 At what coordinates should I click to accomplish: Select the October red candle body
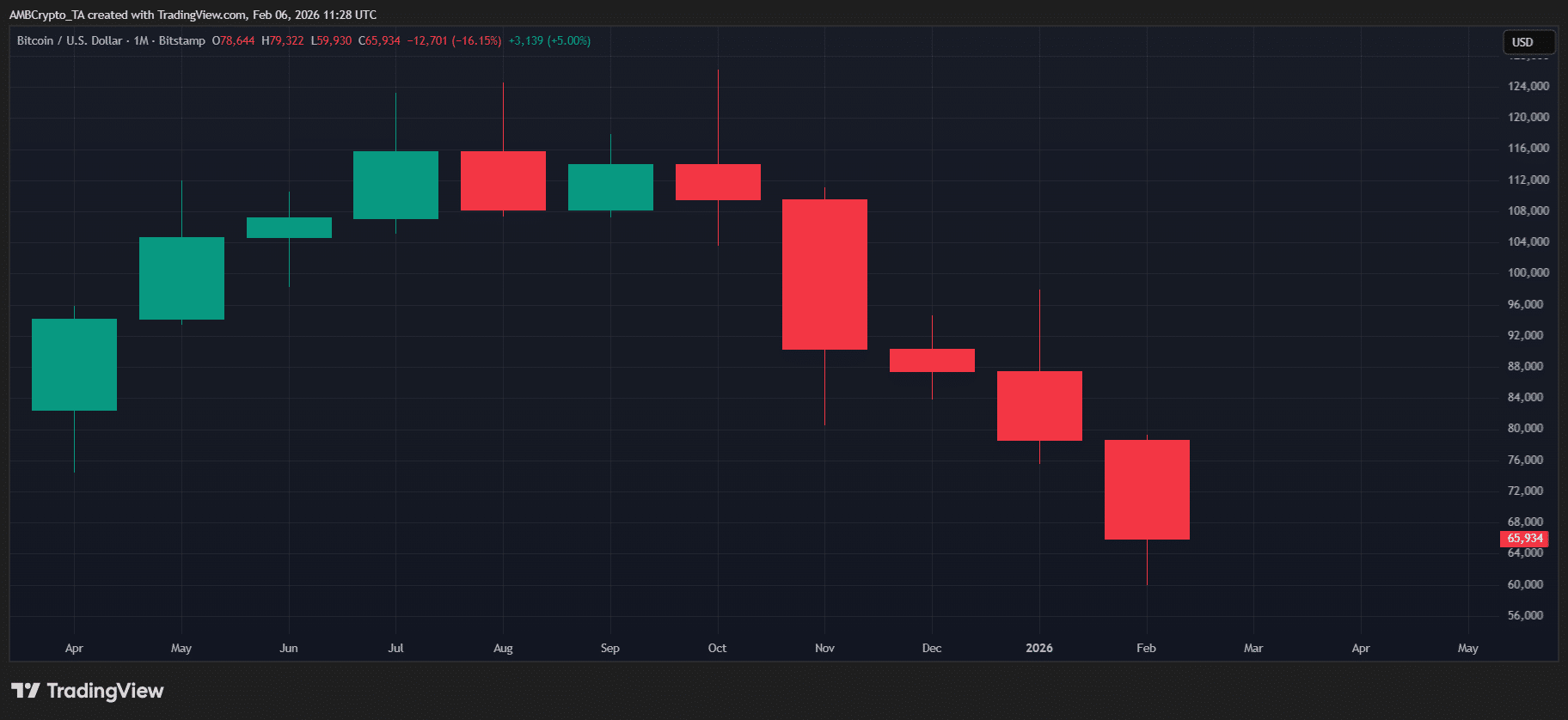tap(718, 182)
